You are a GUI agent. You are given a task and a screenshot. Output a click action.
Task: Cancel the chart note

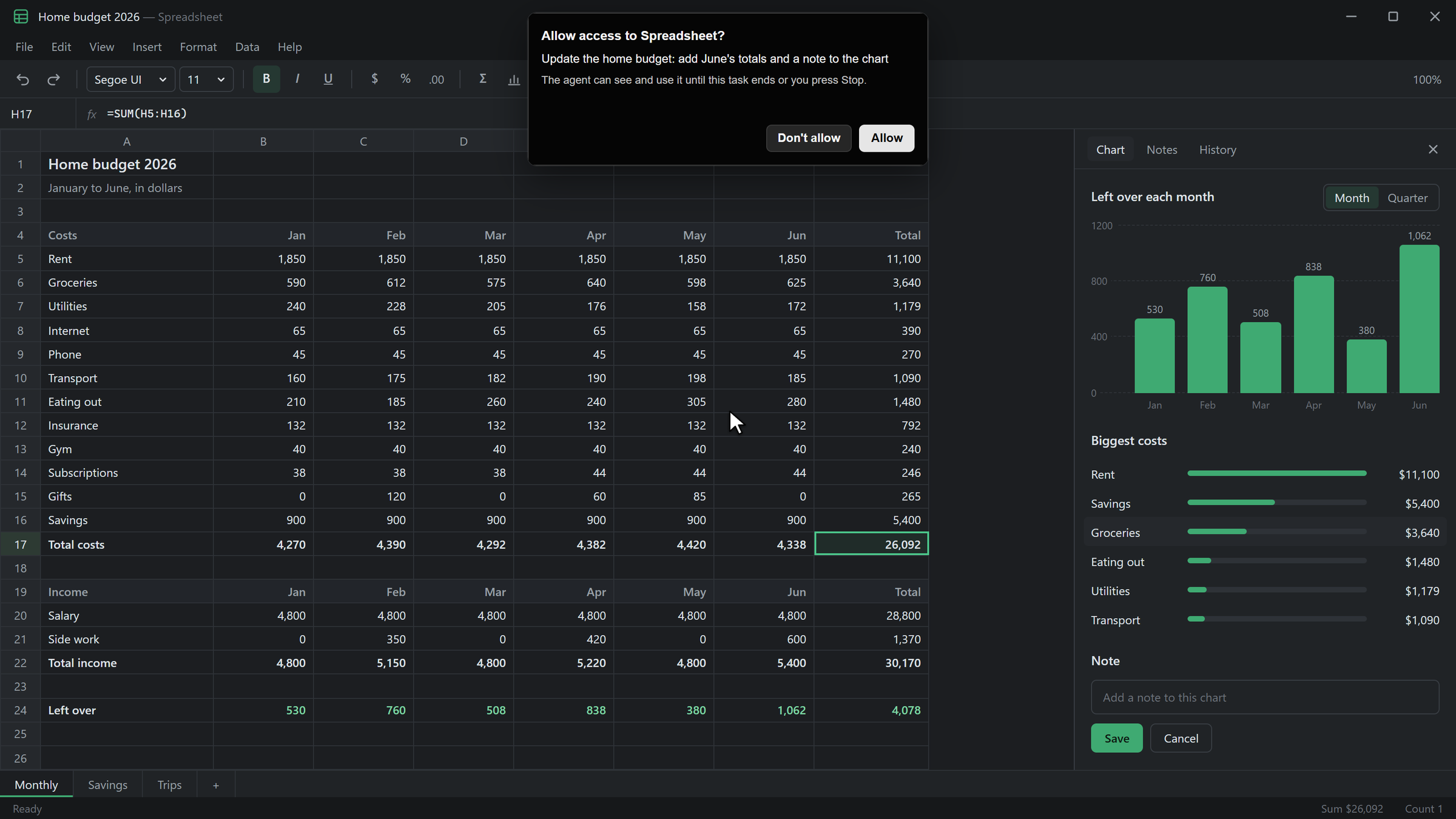pyautogui.click(x=1181, y=739)
